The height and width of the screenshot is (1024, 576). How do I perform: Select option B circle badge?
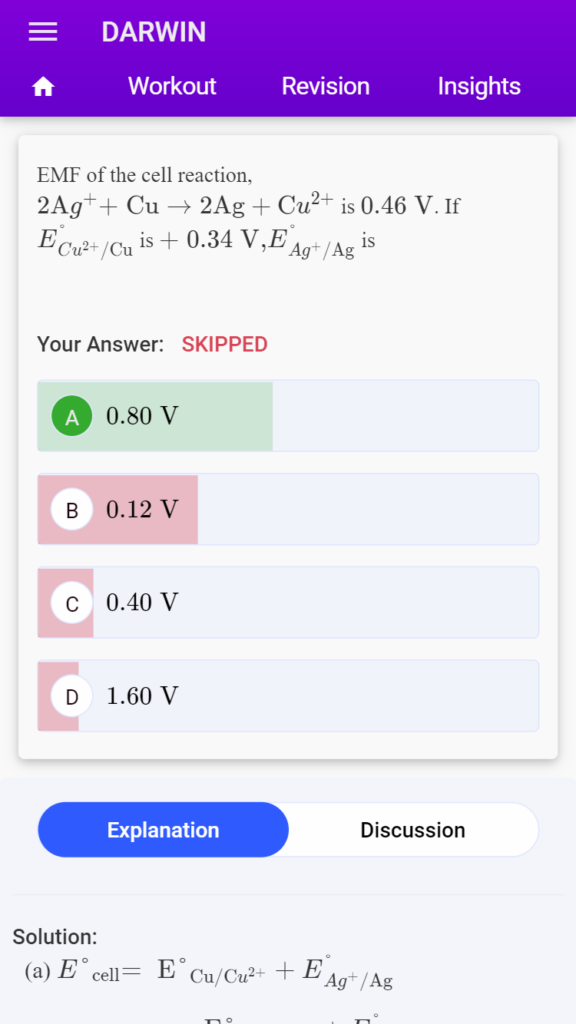tap(72, 509)
